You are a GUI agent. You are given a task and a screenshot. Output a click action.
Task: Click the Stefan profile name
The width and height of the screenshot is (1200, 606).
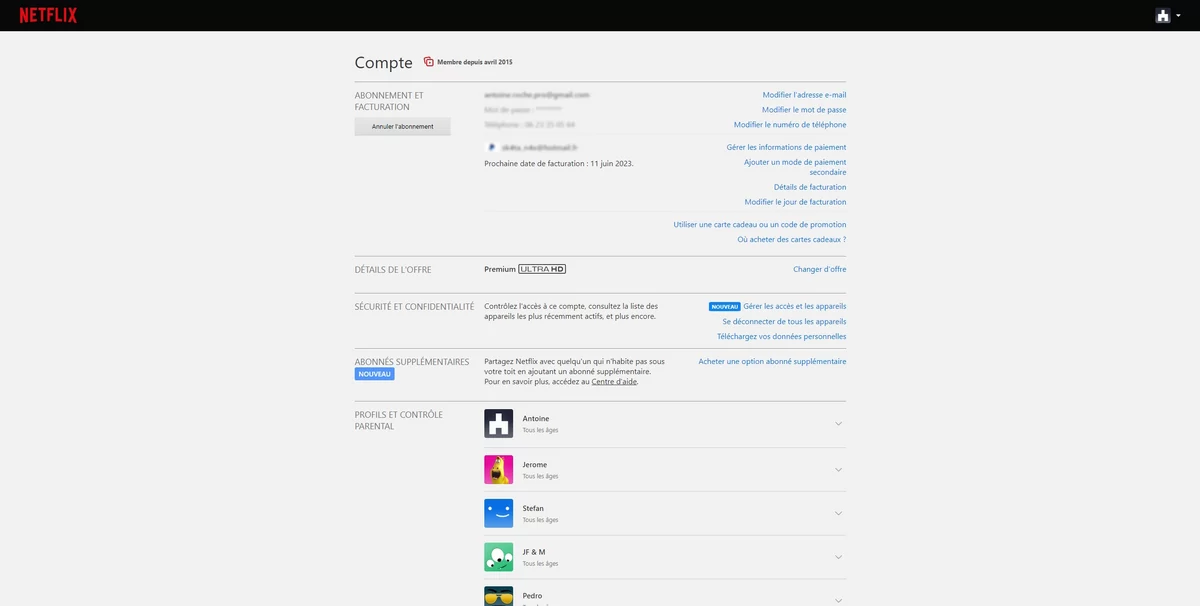pos(534,508)
